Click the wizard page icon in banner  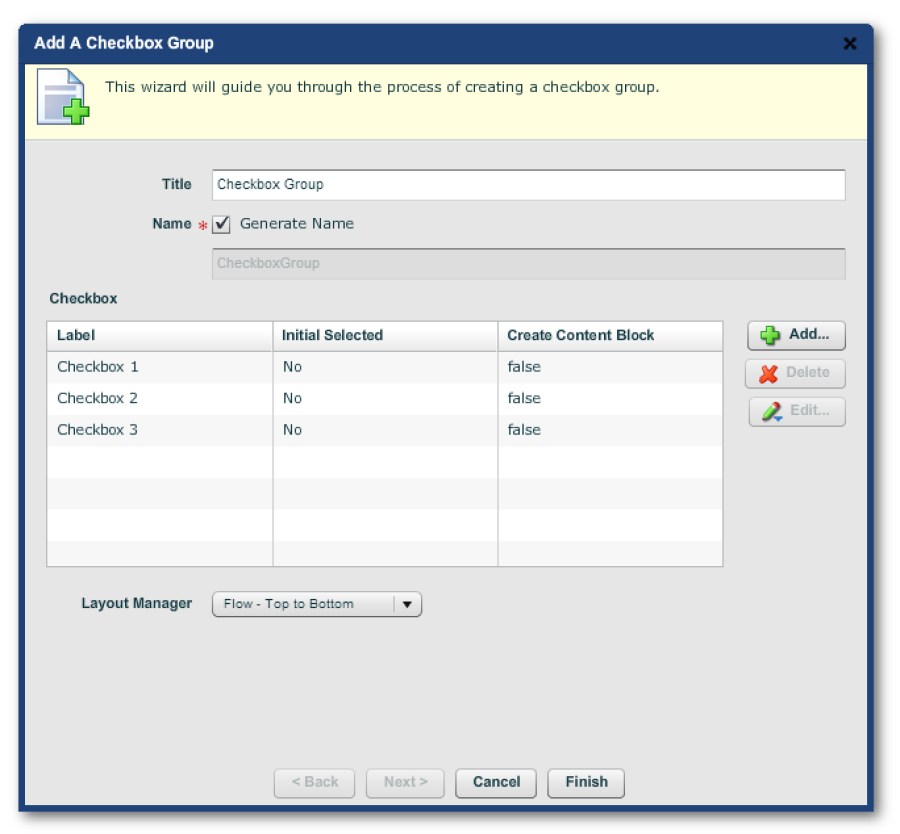(63, 96)
